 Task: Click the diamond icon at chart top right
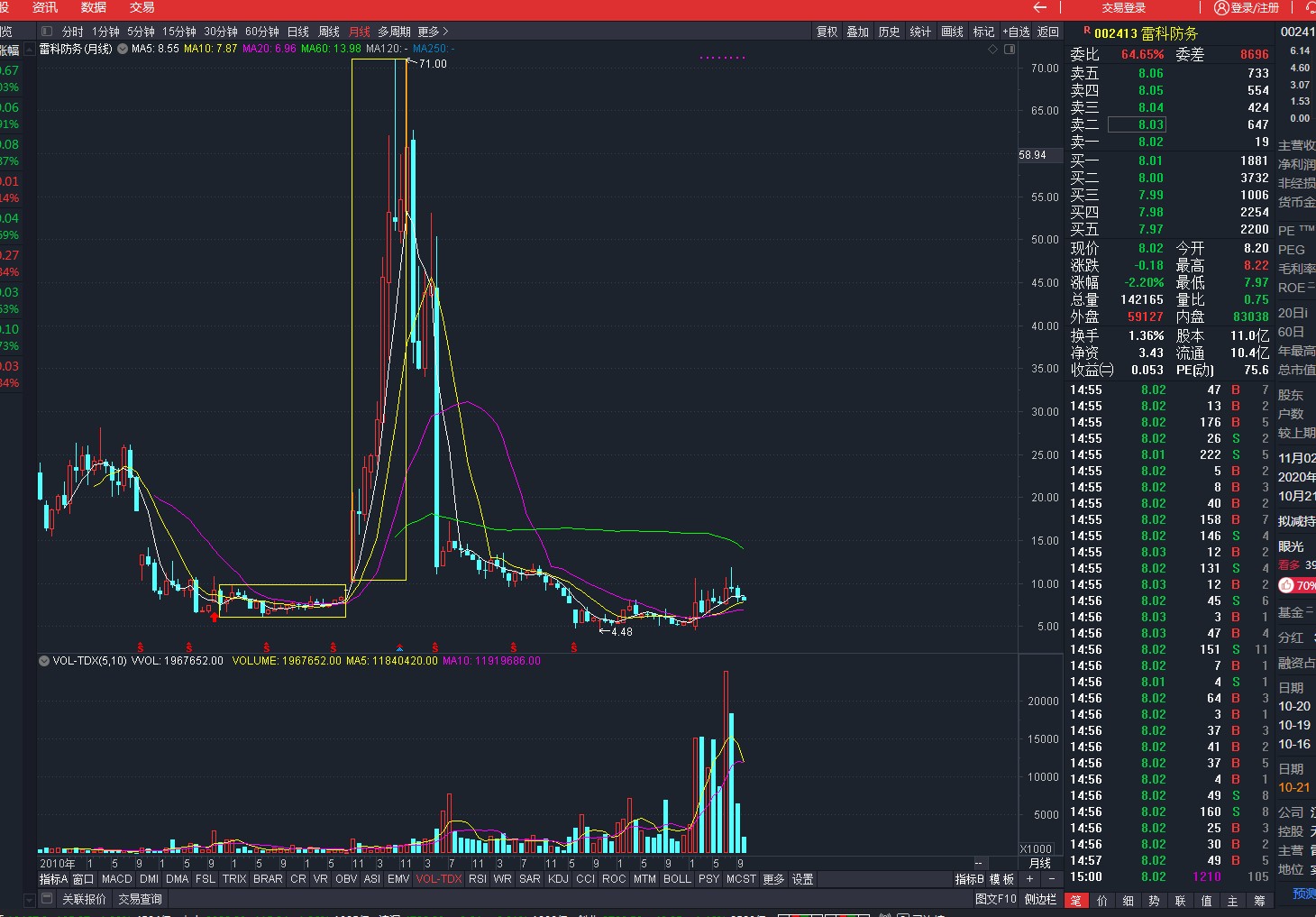coord(993,50)
